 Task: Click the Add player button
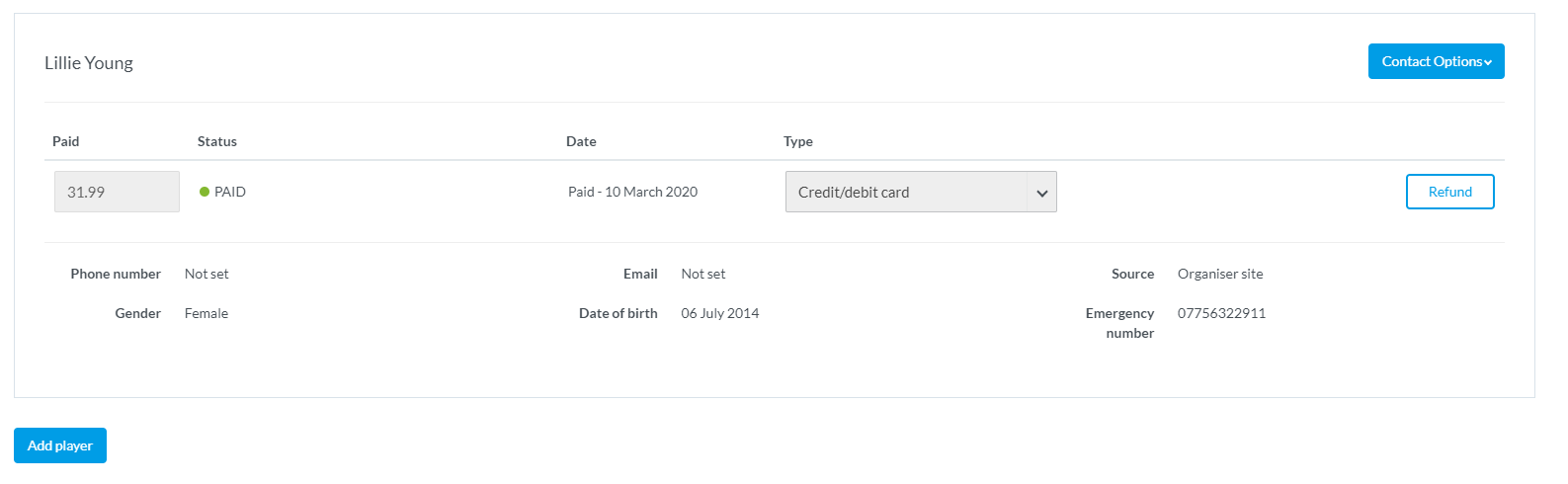[60, 445]
